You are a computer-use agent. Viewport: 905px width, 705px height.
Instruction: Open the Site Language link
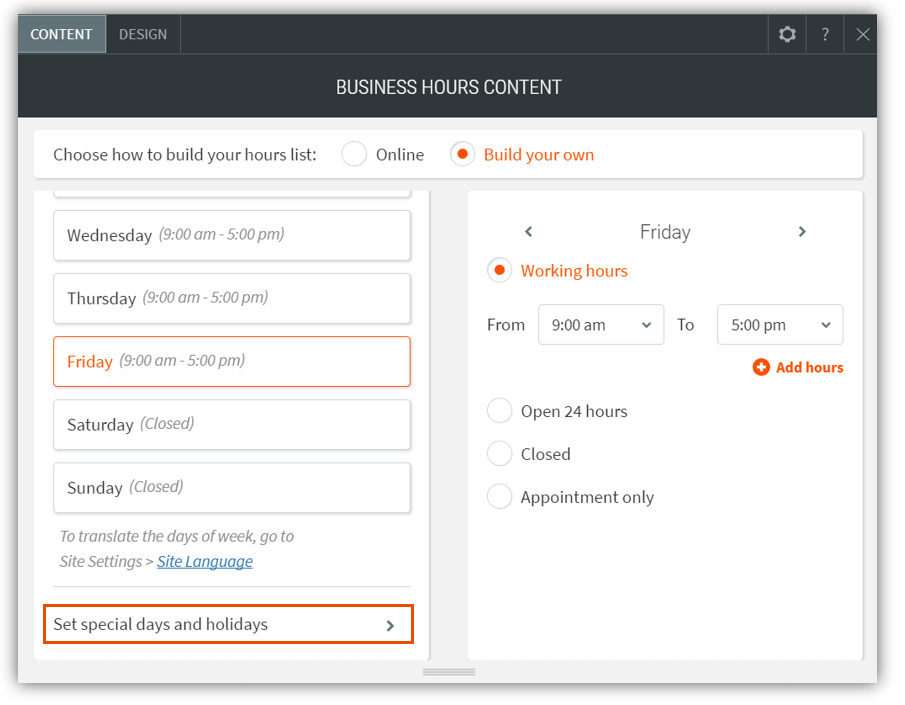click(205, 561)
